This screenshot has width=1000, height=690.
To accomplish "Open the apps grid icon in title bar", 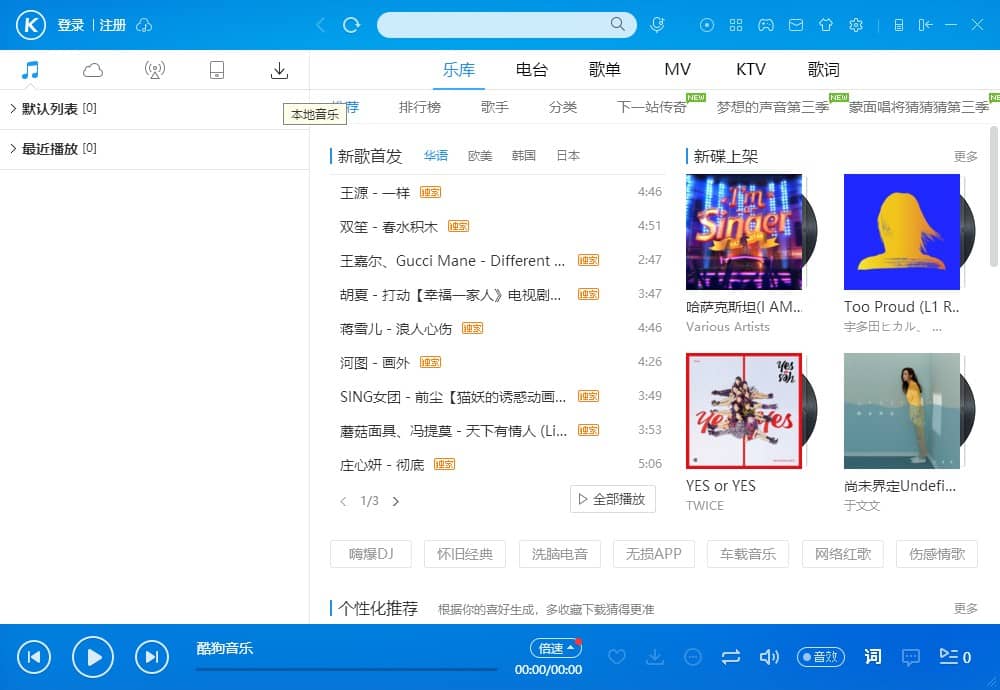I will click(736, 25).
